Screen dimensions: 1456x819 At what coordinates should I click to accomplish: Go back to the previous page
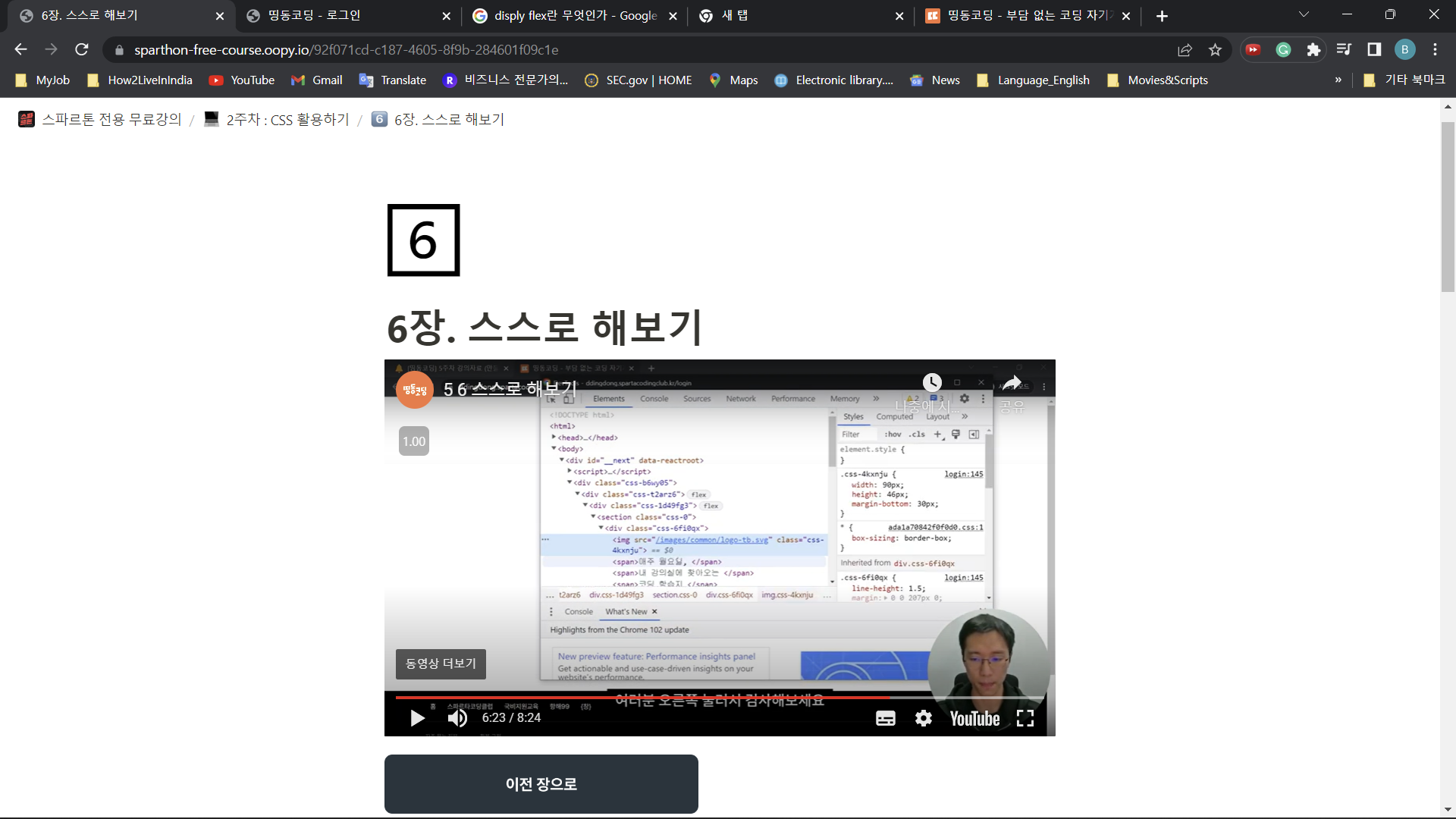click(x=20, y=49)
